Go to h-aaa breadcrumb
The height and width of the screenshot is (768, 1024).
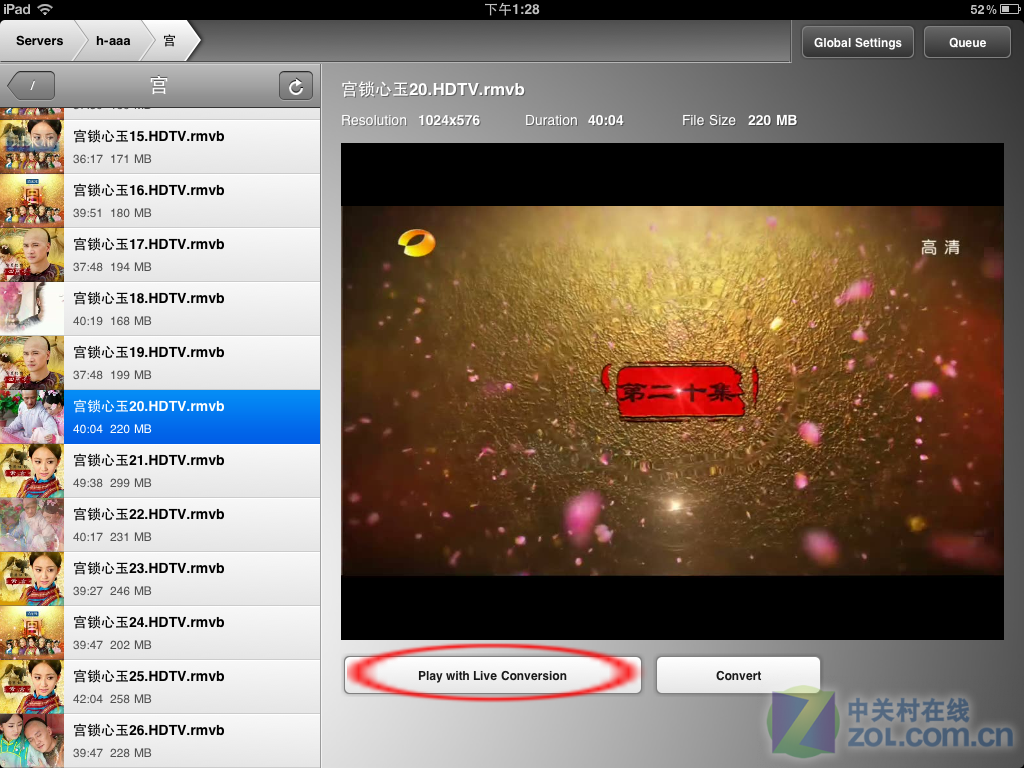(x=113, y=40)
